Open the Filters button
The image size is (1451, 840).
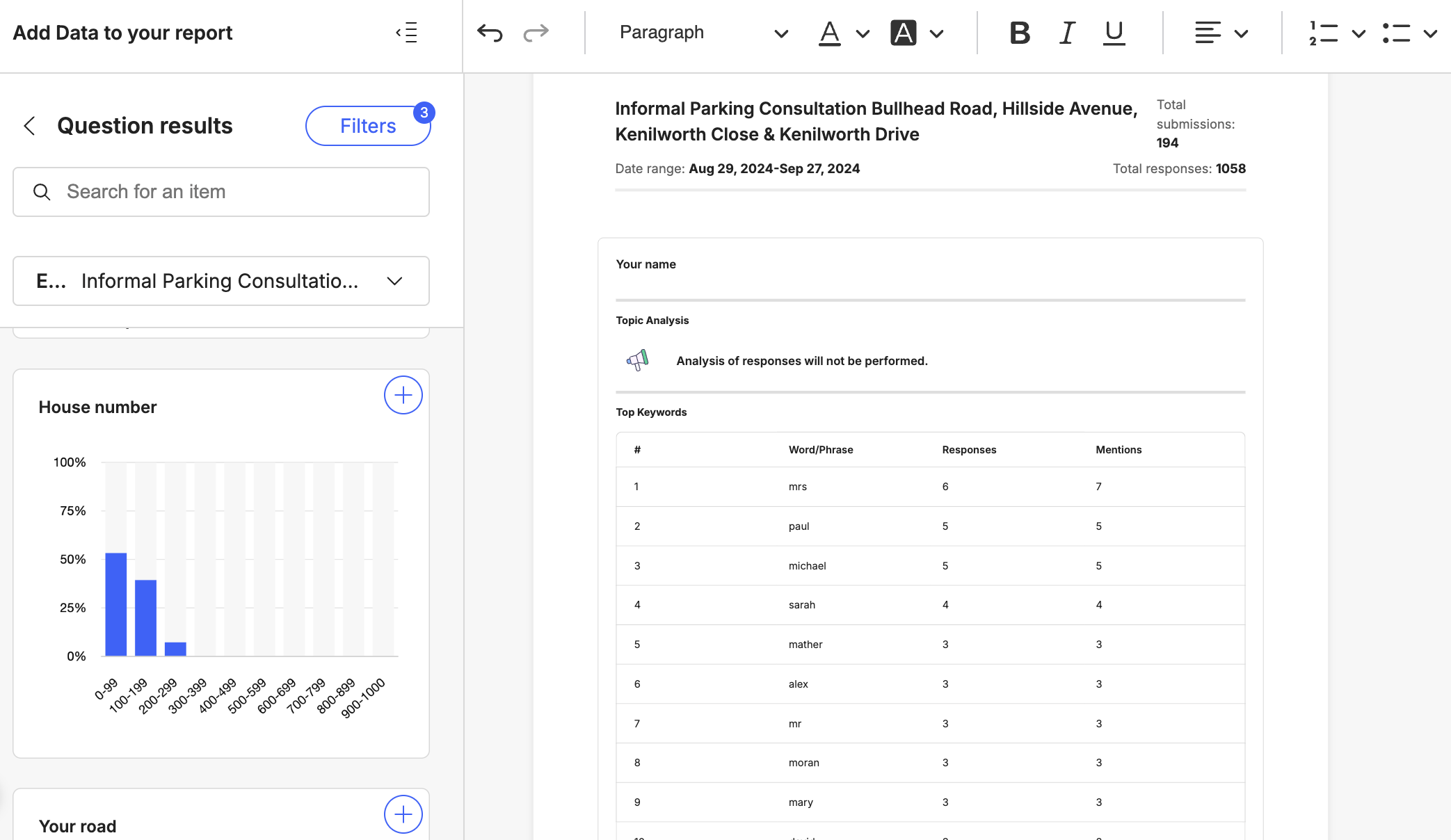click(x=368, y=126)
